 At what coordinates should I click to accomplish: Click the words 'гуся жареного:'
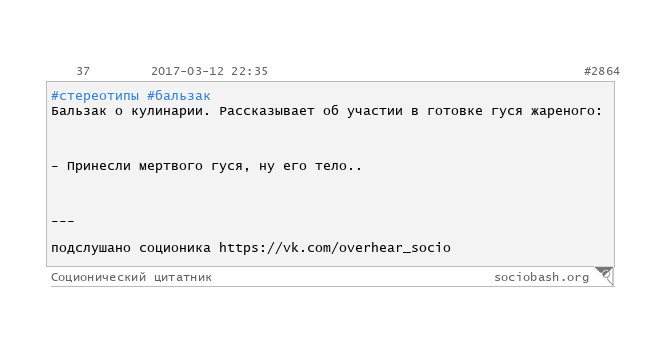pyautogui.click(x=546, y=111)
